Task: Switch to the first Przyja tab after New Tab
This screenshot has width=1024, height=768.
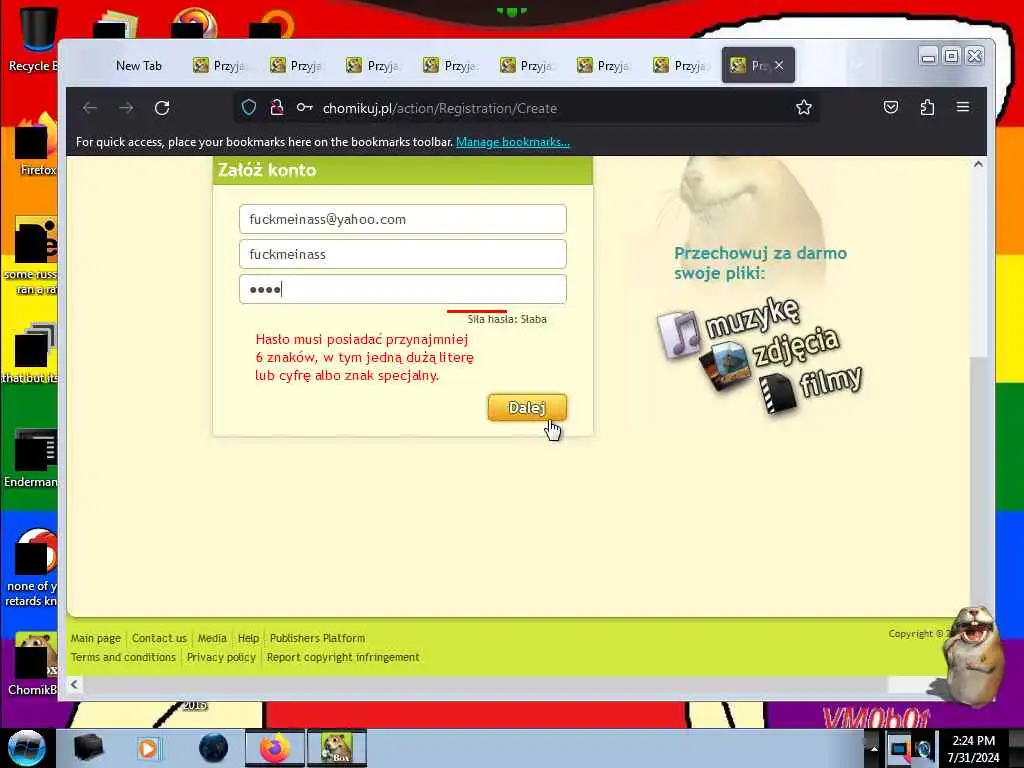Action: (218, 65)
